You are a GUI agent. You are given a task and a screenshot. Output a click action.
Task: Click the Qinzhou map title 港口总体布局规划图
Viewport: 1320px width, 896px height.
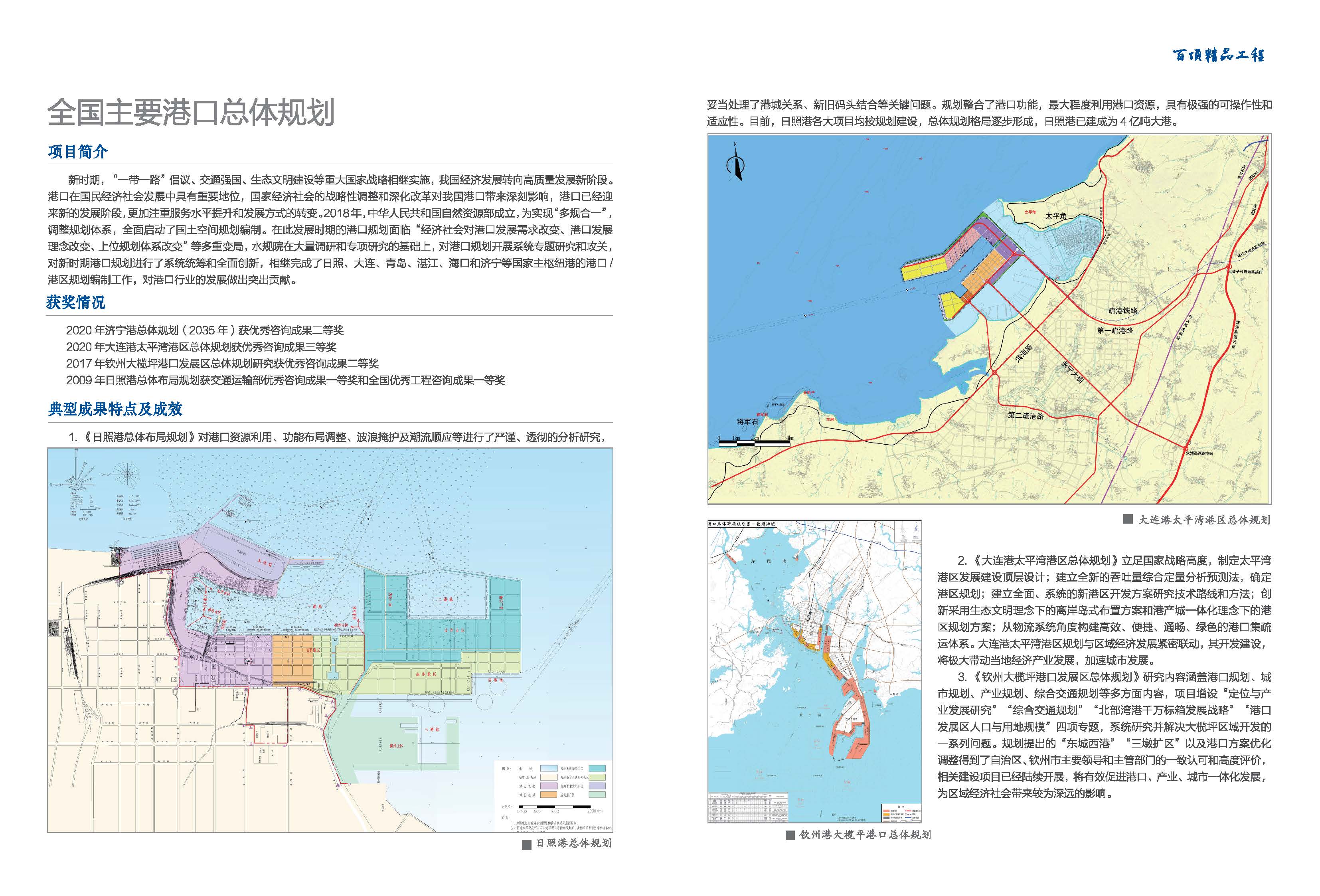[742, 523]
